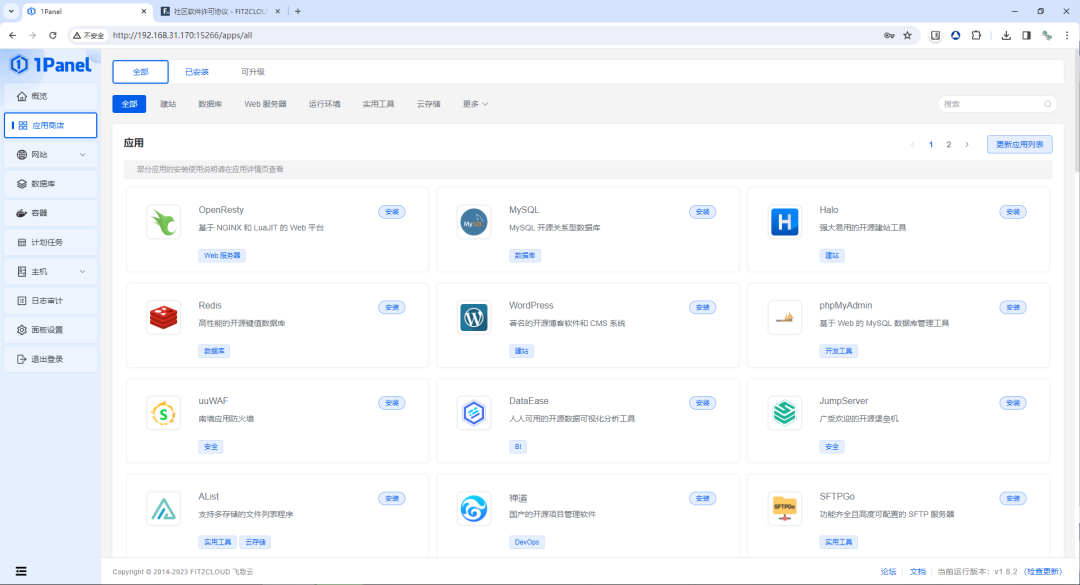The height and width of the screenshot is (585, 1080).
Task: Switch to the 已安装 tab
Action: point(197,72)
